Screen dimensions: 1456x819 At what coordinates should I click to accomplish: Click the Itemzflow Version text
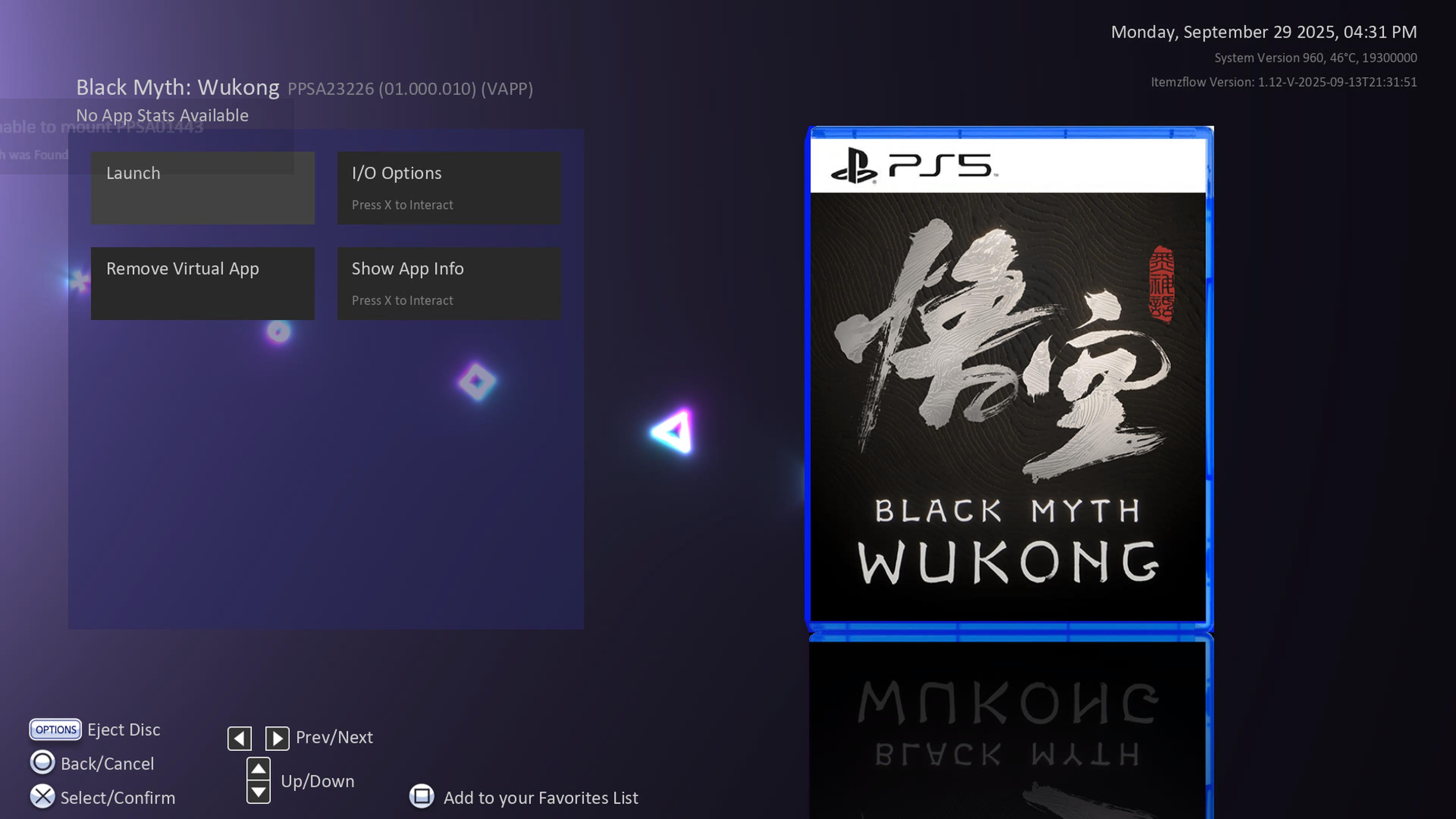(1283, 82)
